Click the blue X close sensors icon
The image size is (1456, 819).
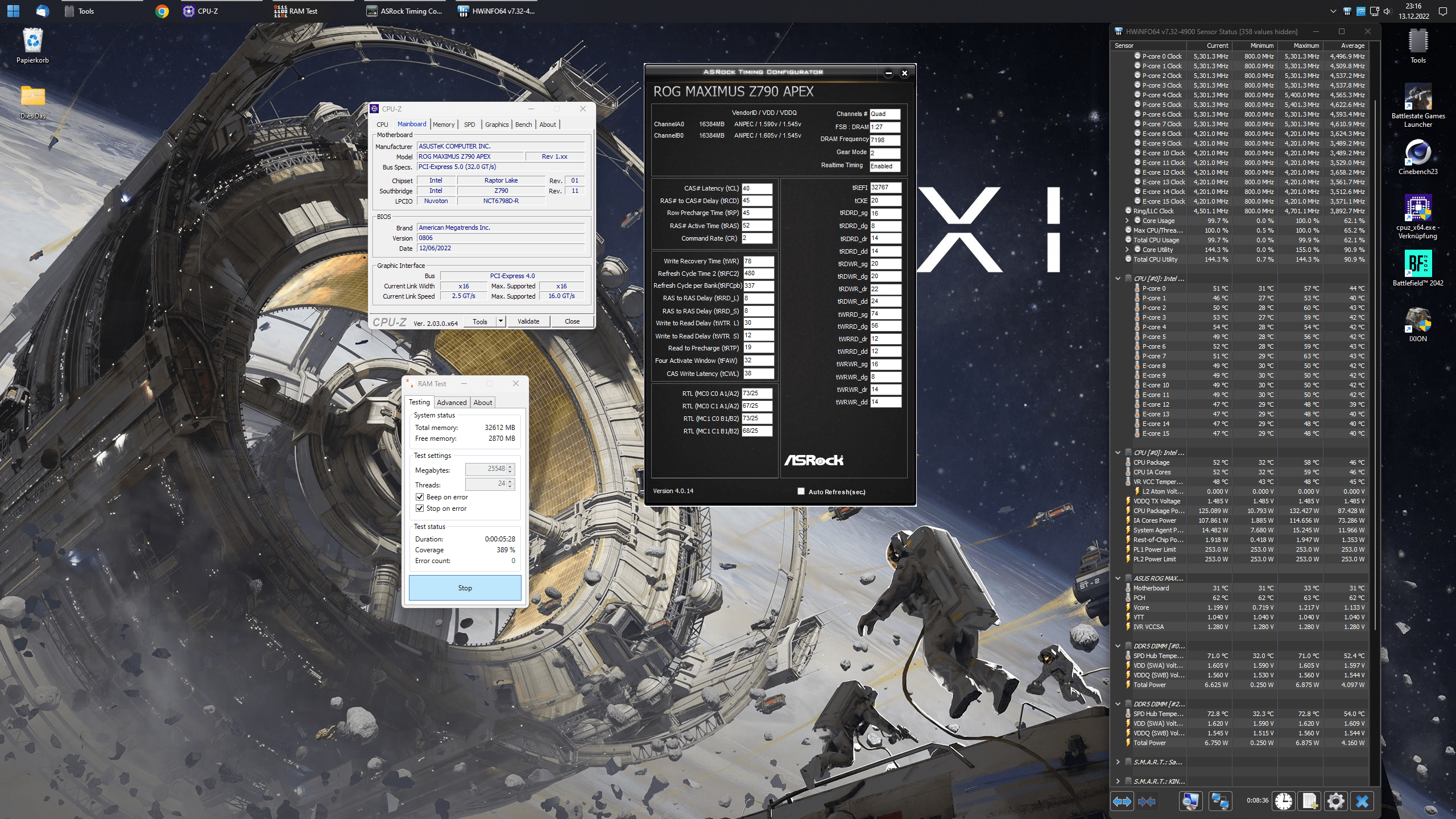click(x=1362, y=801)
